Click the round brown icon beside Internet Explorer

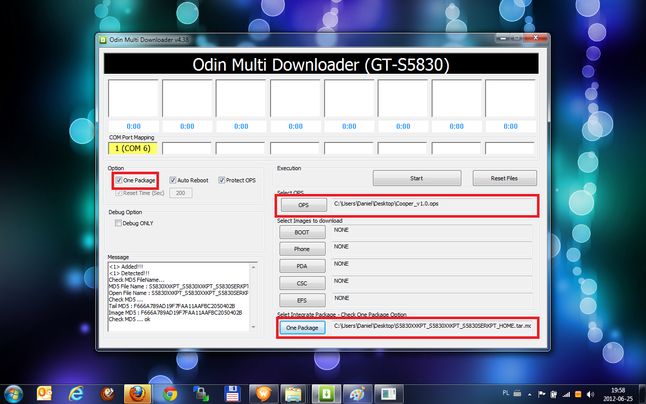pos(108,394)
